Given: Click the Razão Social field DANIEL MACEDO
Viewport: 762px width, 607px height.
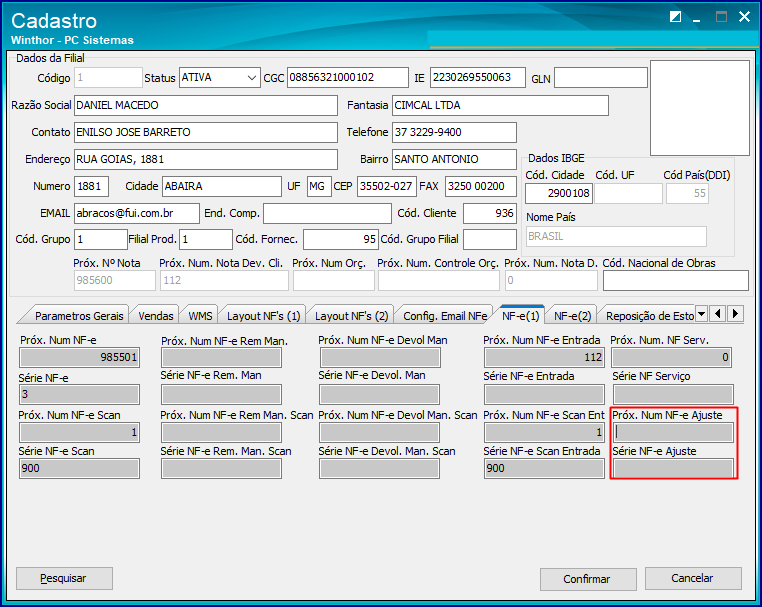Looking at the screenshot, I should pos(206,105).
